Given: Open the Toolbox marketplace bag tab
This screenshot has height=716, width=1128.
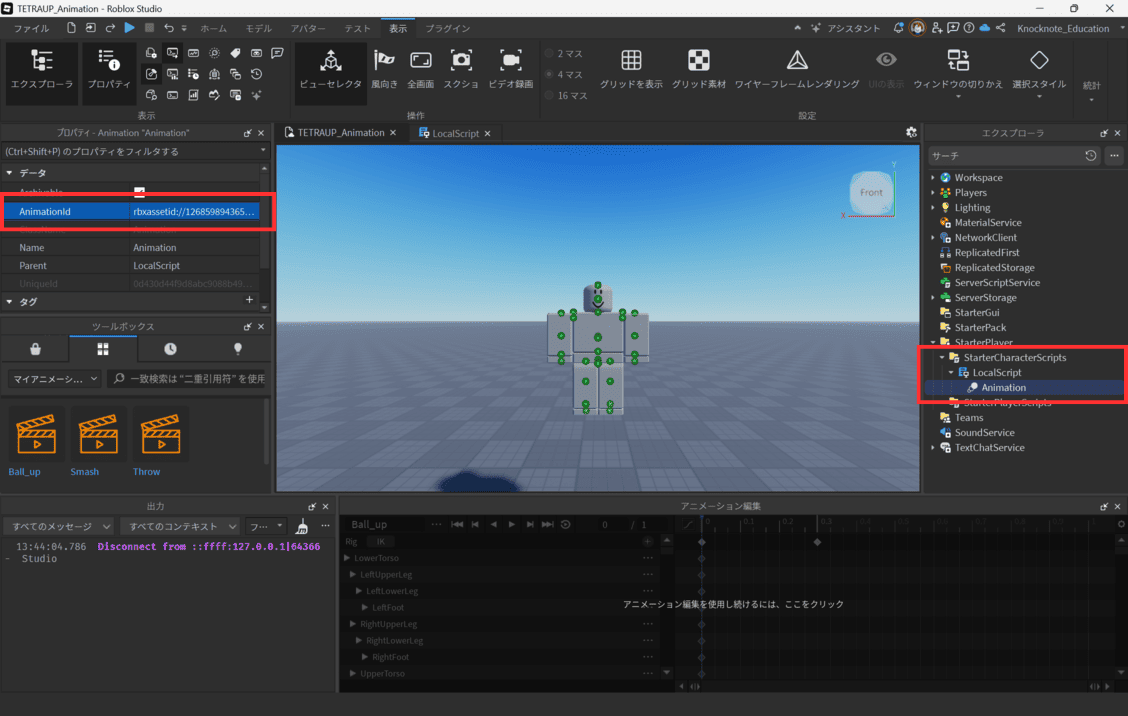Looking at the screenshot, I should click(35, 349).
